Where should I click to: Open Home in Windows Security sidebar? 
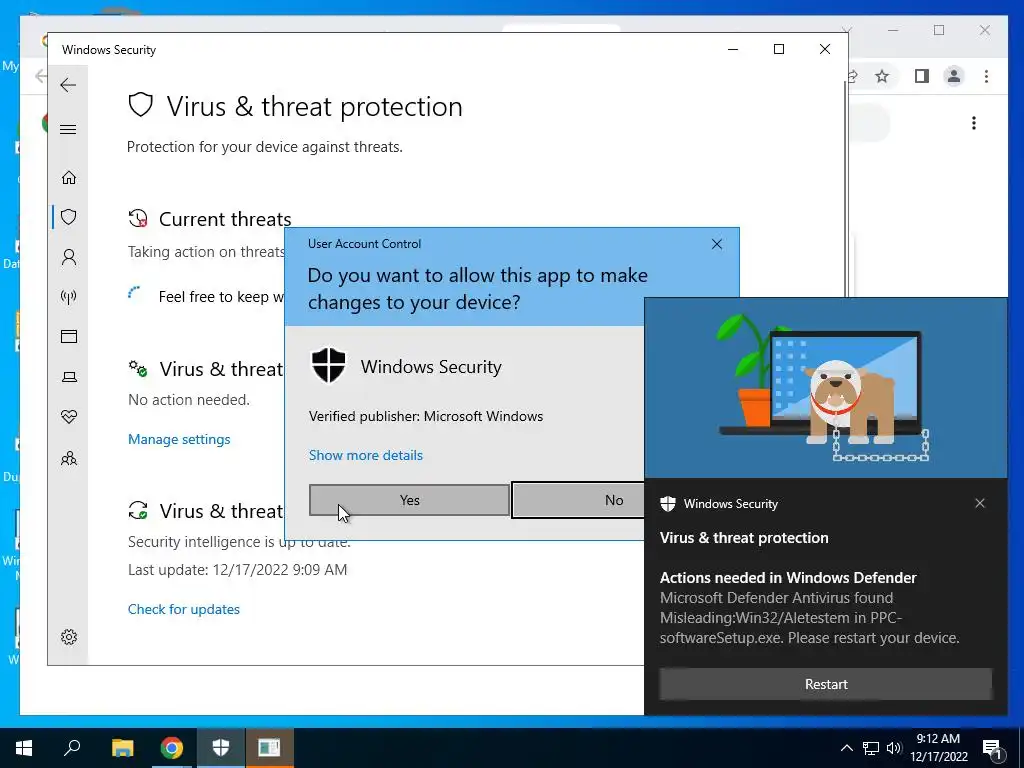[69, 178]
